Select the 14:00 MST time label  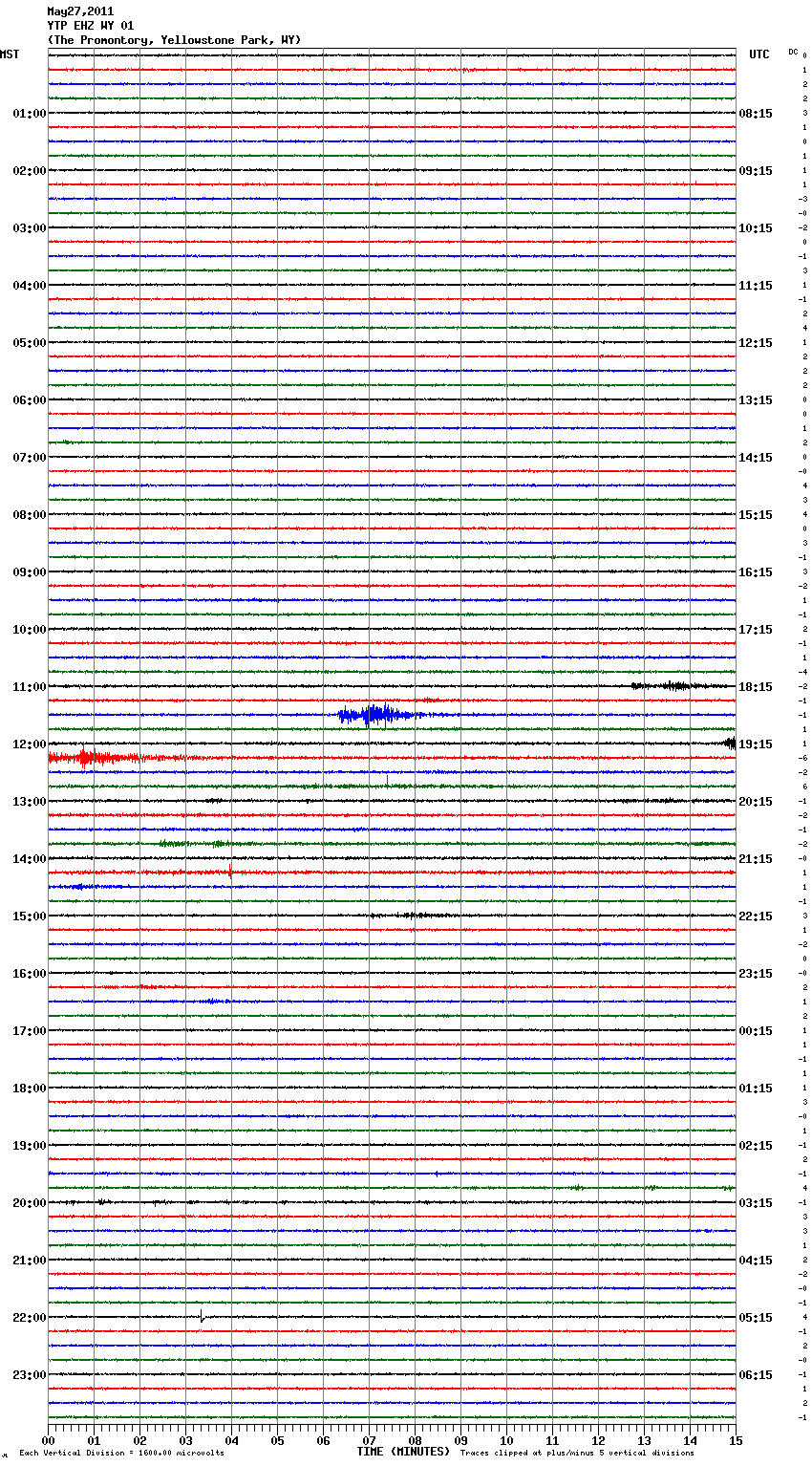(29, 859)
